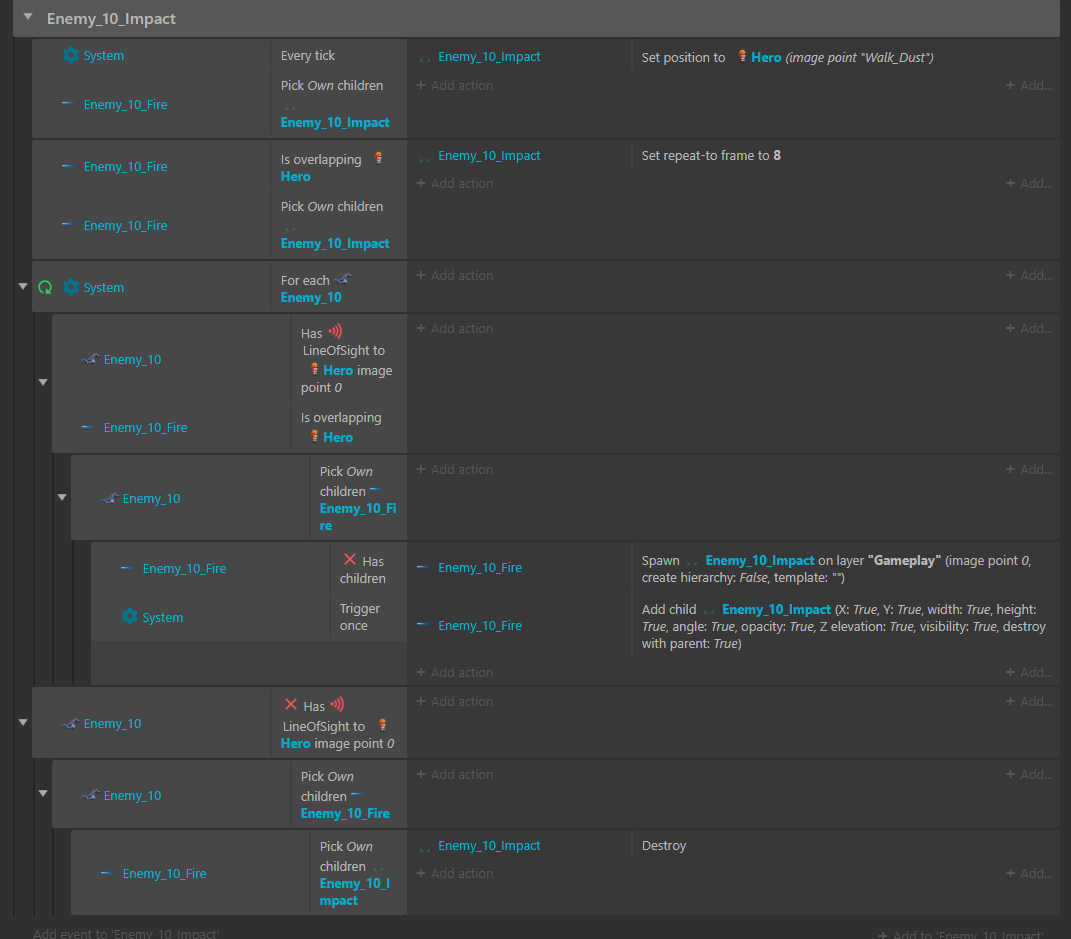Image resolution: width=1071 pixels, height=939 pixels.
Task: Select the Trigger once condition
Action: pos(359,617)
